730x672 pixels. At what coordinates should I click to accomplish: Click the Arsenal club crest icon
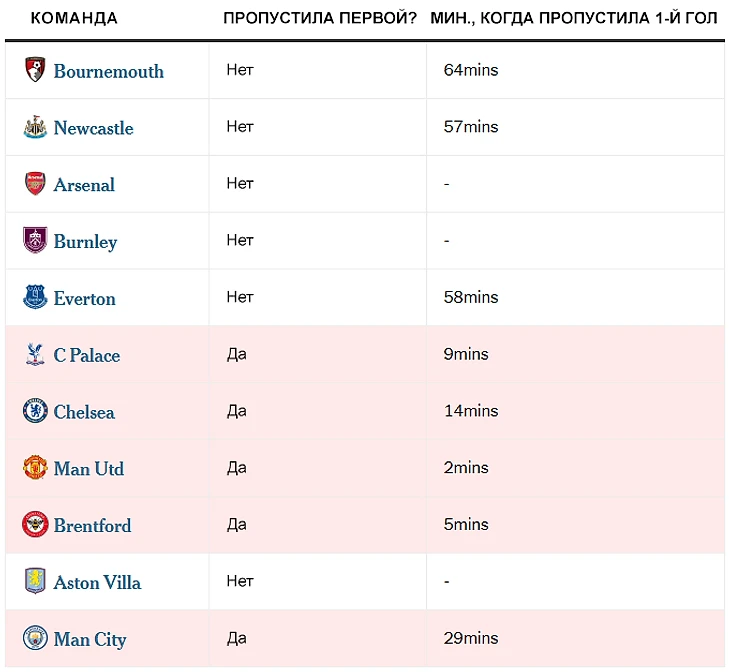coord(35,183)
